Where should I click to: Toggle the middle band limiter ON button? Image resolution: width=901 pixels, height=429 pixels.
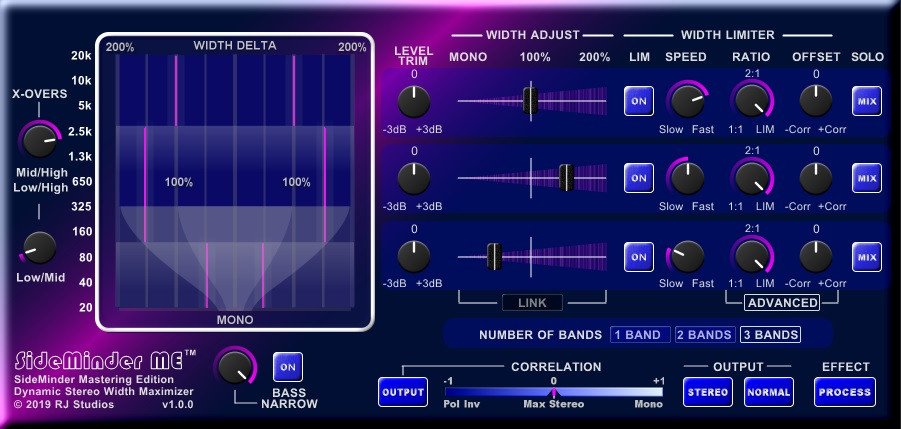coord(639,179)
